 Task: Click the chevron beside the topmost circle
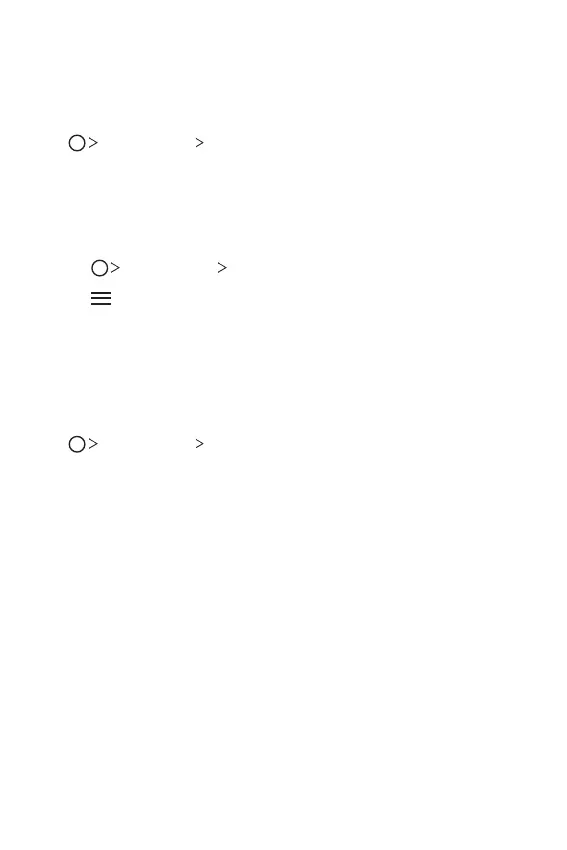click(93, 143)
